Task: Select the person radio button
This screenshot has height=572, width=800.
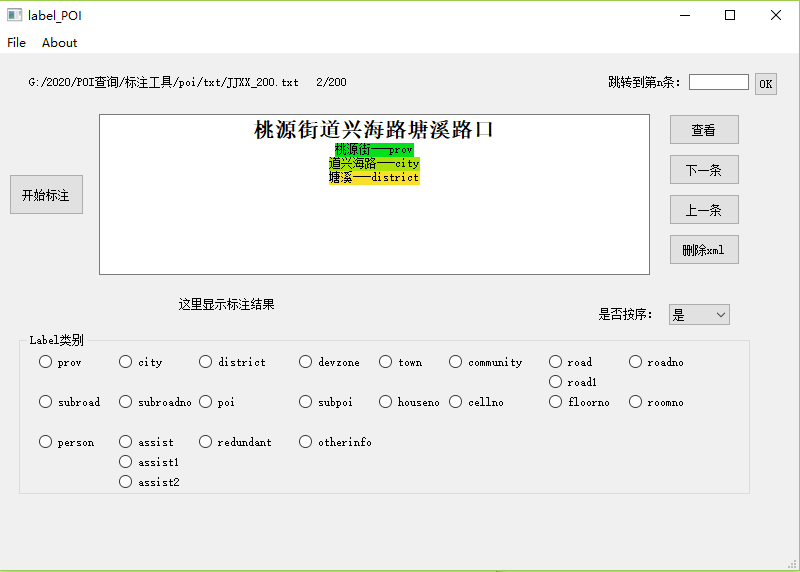Action: coord(66,442)
